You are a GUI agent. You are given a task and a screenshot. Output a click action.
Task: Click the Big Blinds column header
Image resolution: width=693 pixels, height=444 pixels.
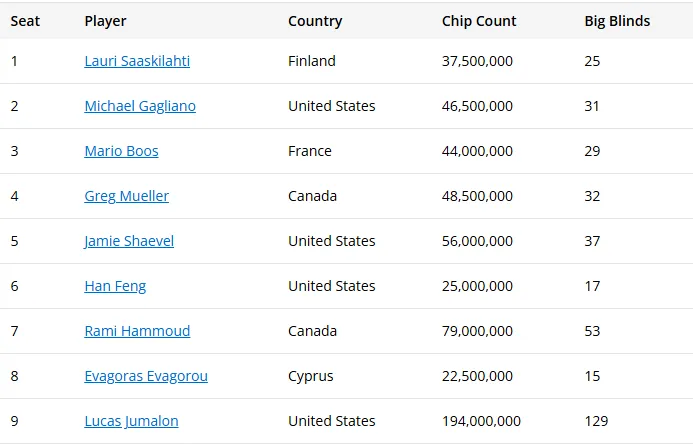(x=617, y=21)
